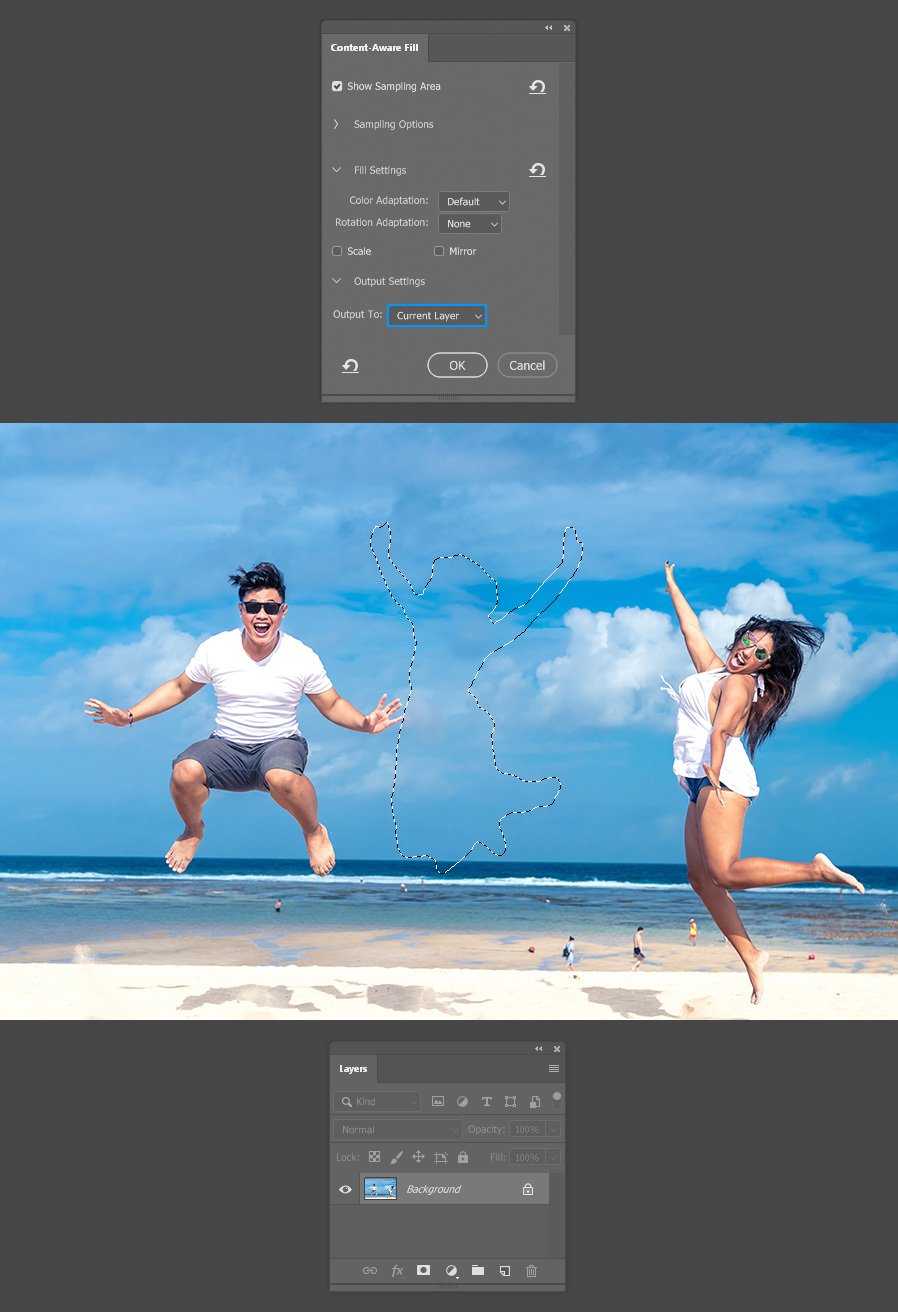The height and width of the screenshot is (1312, 898).
Task: Enable the Scale checkbox
Action: [x=337, y=251]
